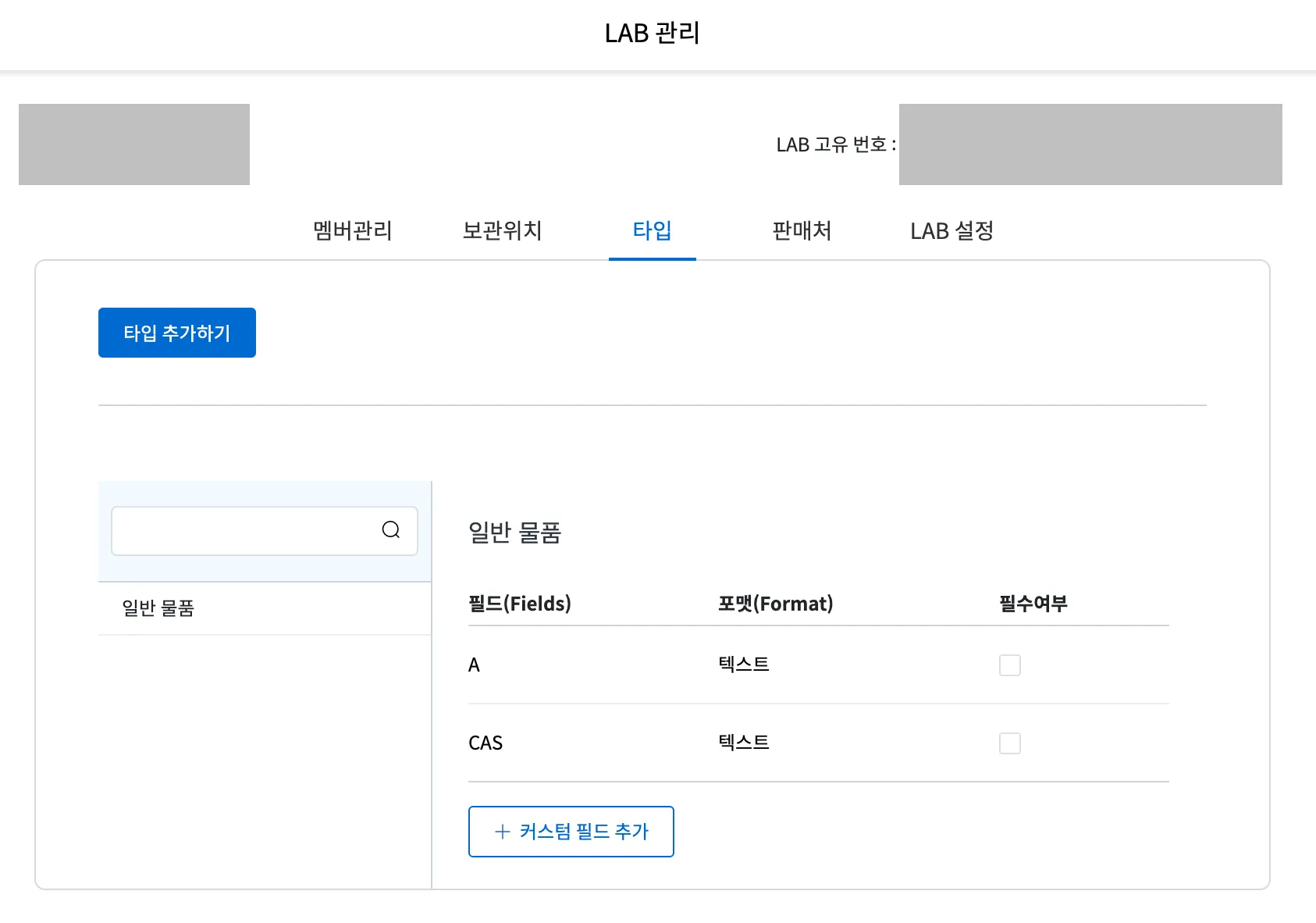Click 텍스트 format in the CAS row
Viewport: 1316px width, 923px height.
click(743, 743)
